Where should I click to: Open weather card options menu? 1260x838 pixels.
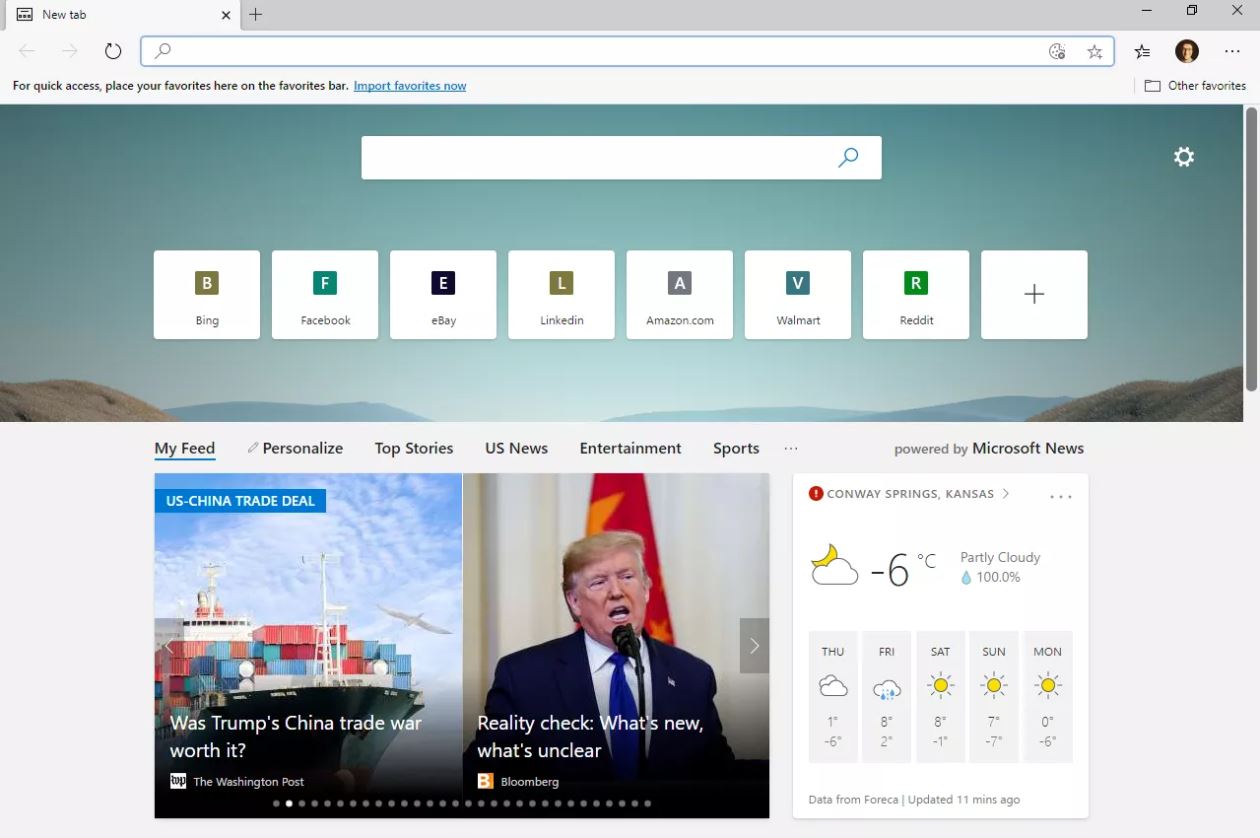[1061, 496]
